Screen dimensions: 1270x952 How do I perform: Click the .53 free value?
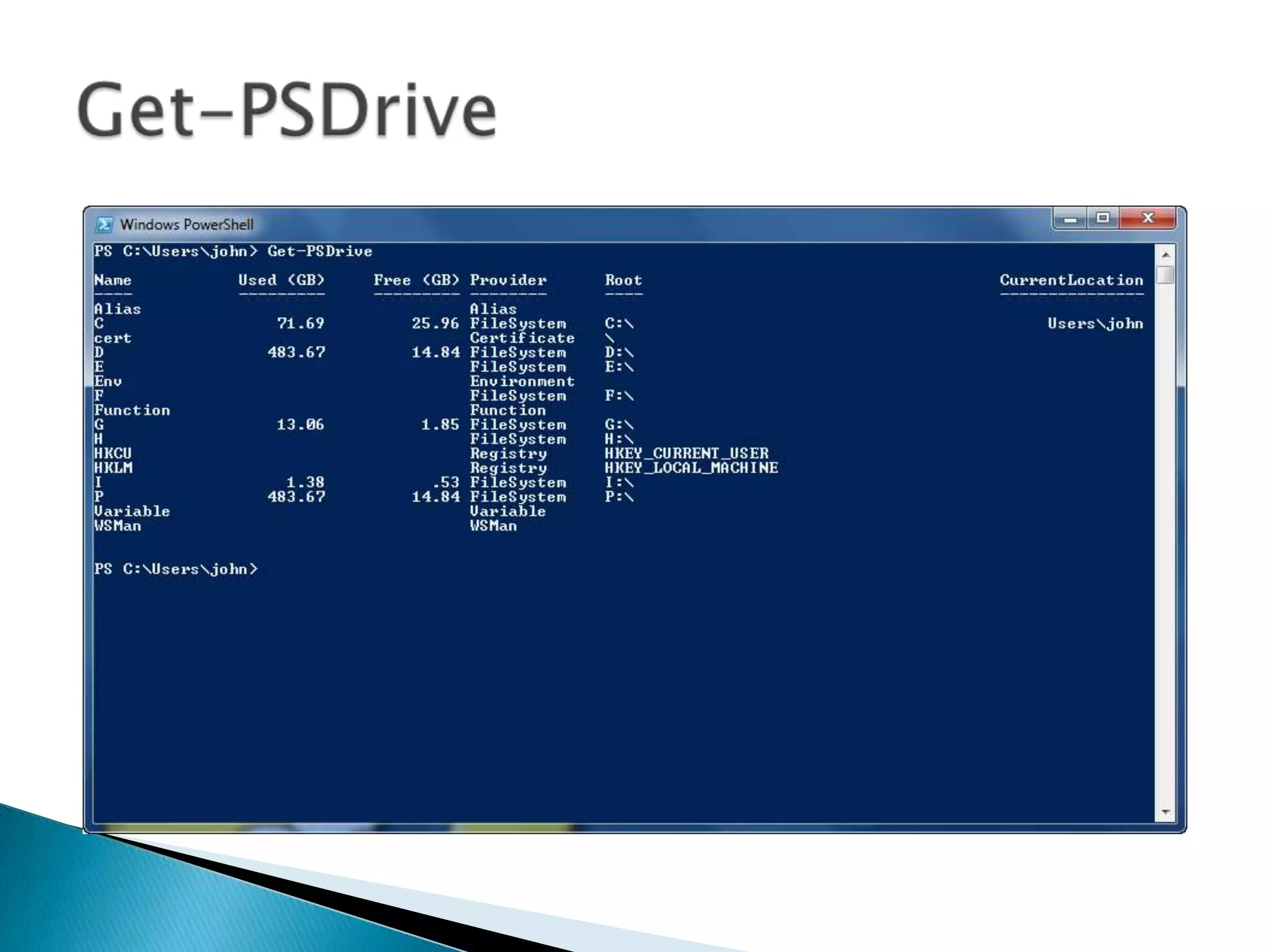tap(446, 482)
